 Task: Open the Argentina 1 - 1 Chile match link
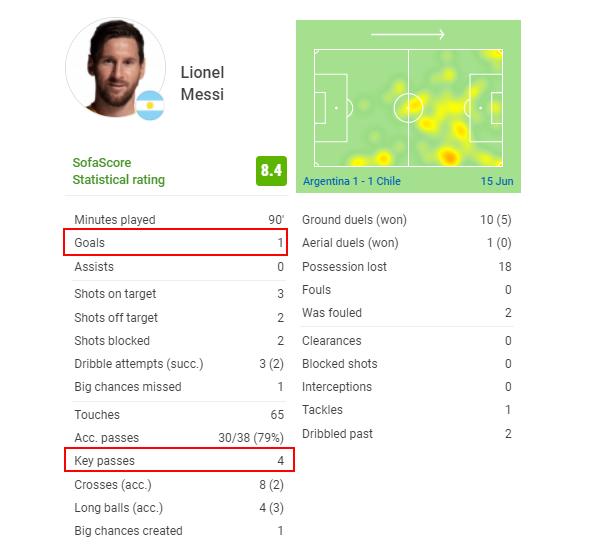[x=353, y=181]
